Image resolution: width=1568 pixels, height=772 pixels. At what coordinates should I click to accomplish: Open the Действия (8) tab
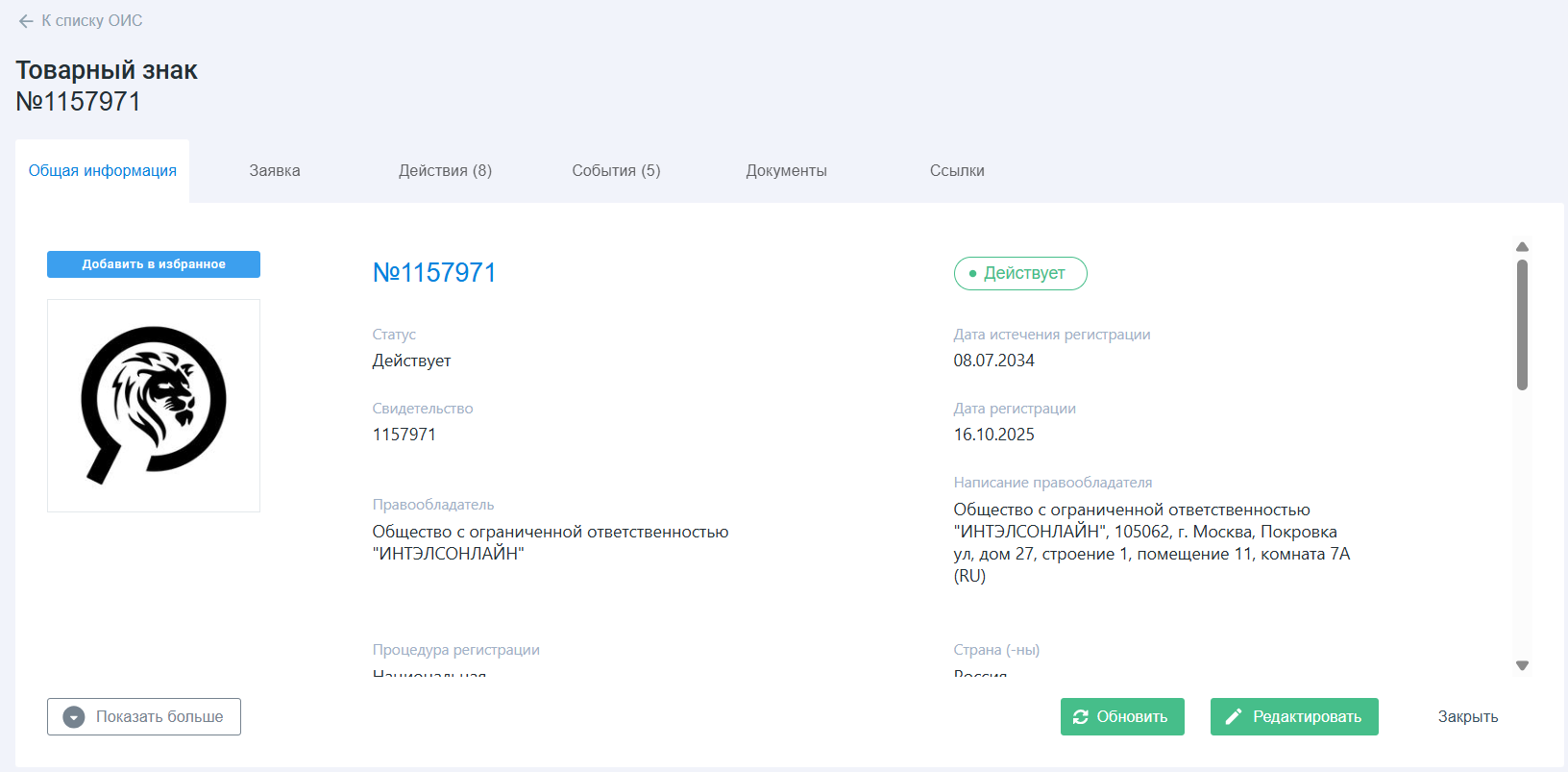coord(445,171)
